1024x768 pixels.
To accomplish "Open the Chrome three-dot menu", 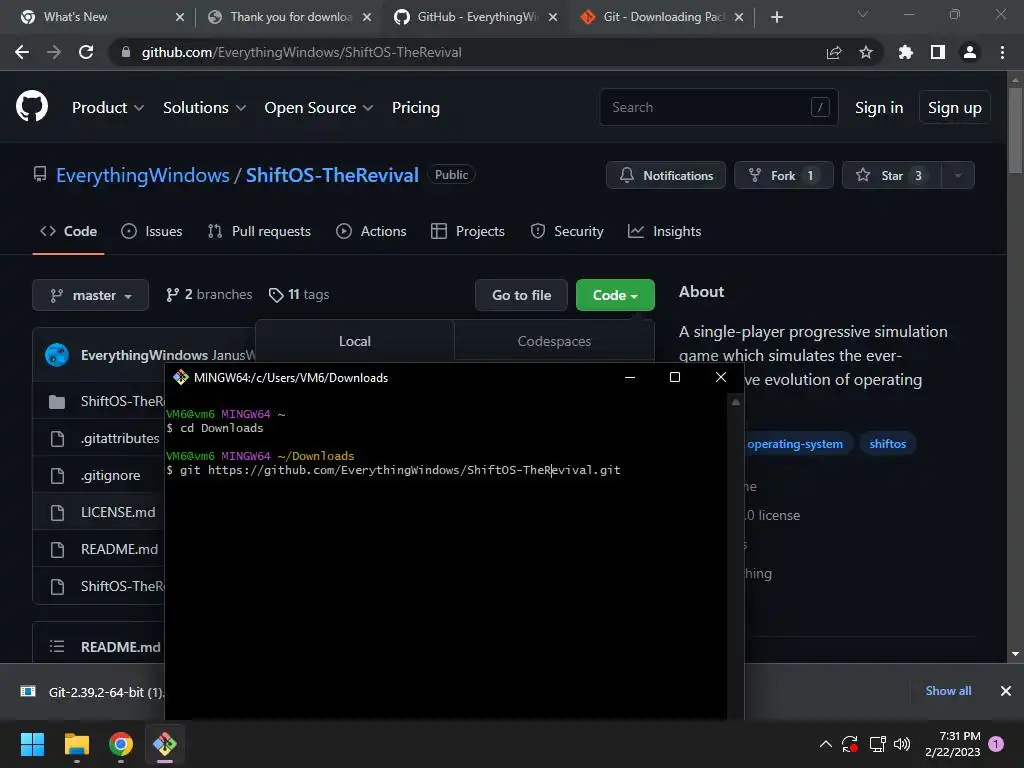I will (x=1002, y=52).
